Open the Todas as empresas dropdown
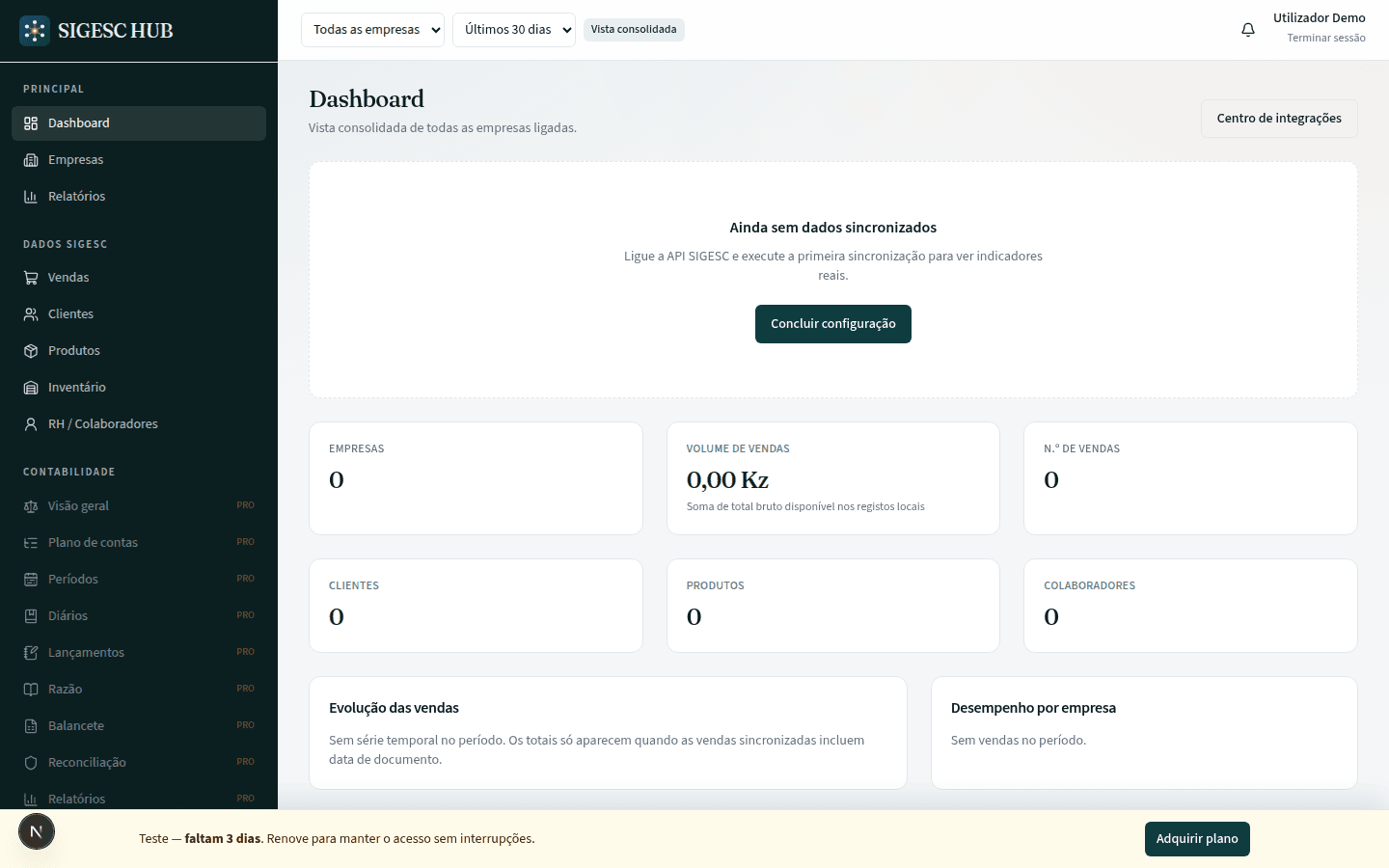Viewport: 1389px width, 868px height. (x=372, y=30)
